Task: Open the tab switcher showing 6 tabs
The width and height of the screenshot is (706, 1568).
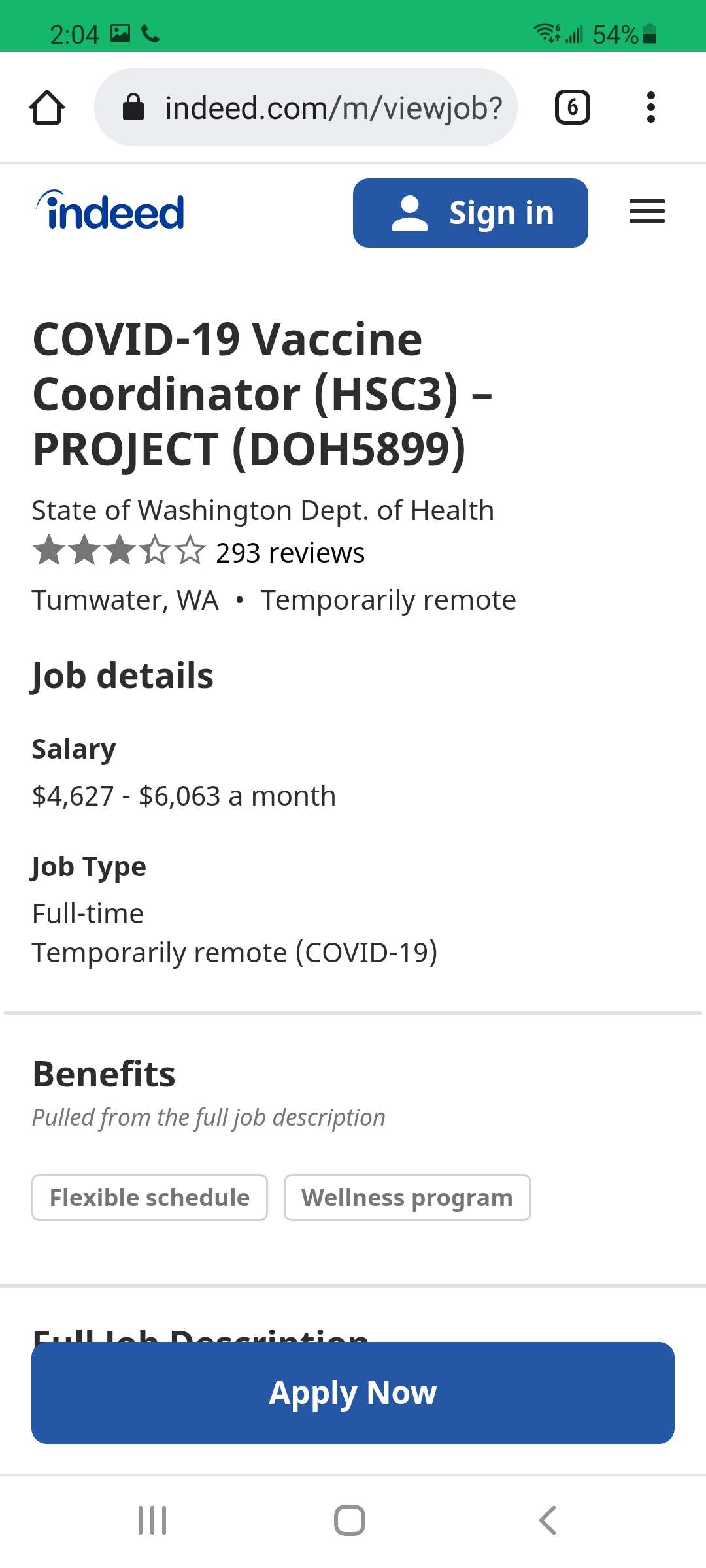Action: [572, 107]
